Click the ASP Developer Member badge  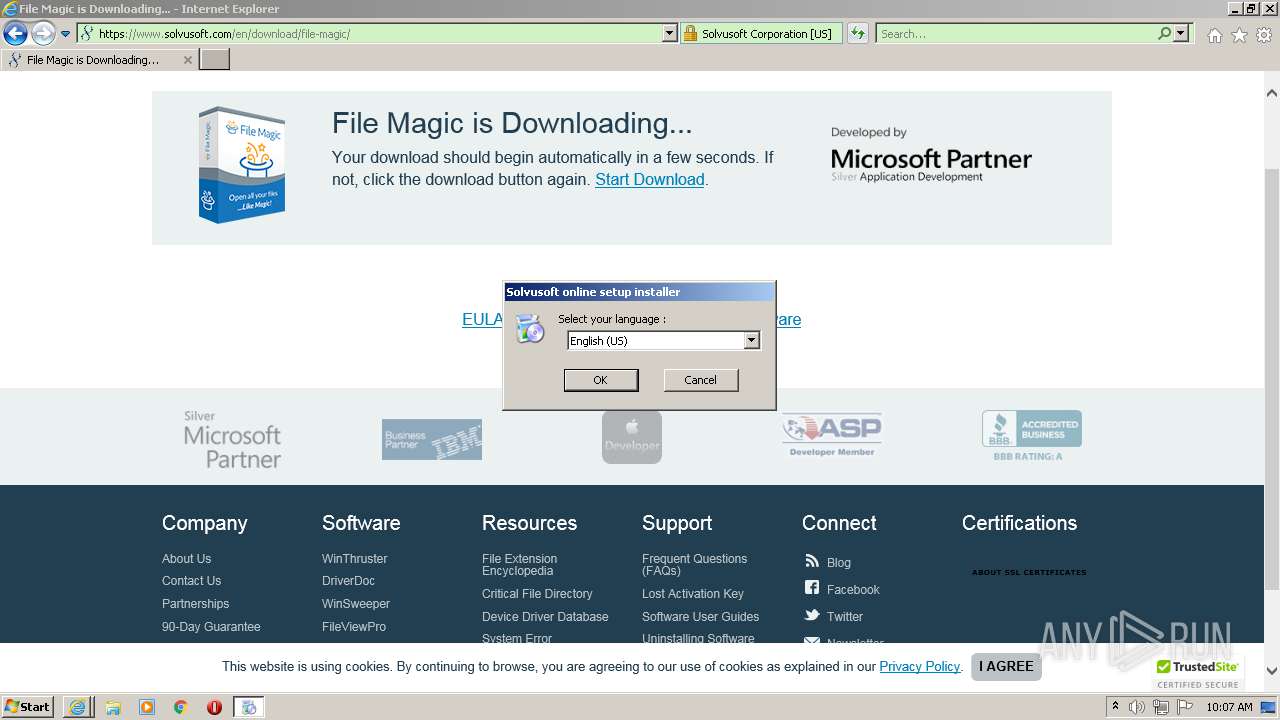(x=832, y=435)
